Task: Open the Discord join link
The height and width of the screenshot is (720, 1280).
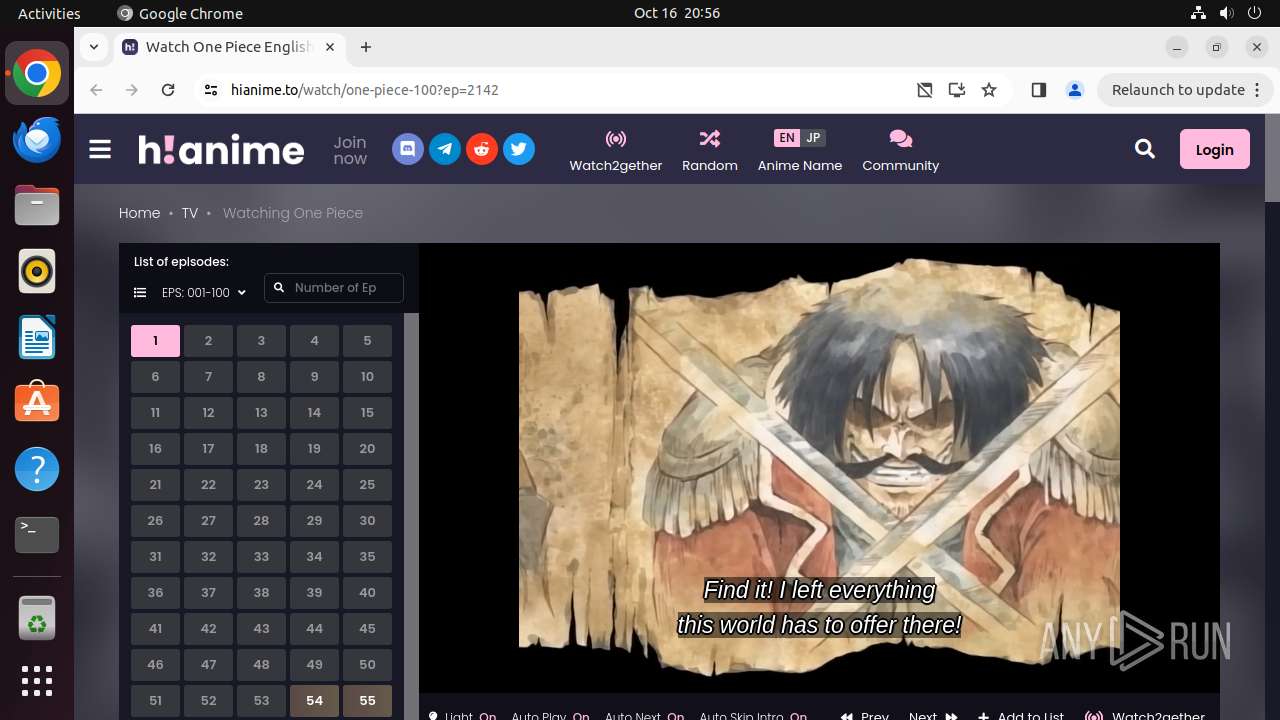Action: pyautogui.click(x=407, y=150)
